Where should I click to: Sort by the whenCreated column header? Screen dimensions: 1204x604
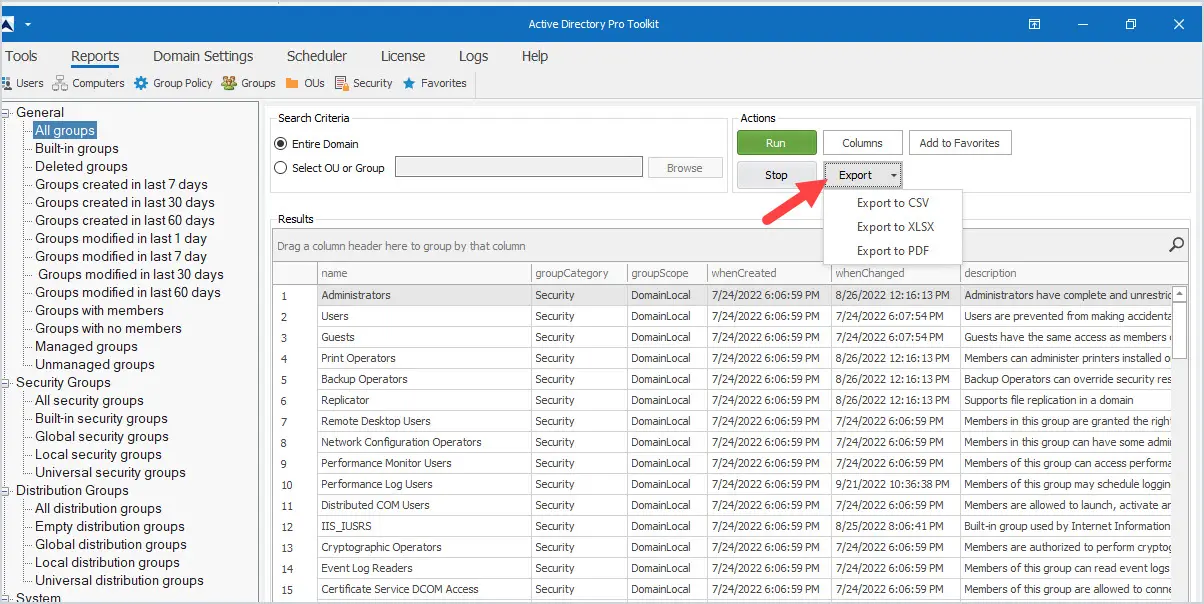click(768, 273)
